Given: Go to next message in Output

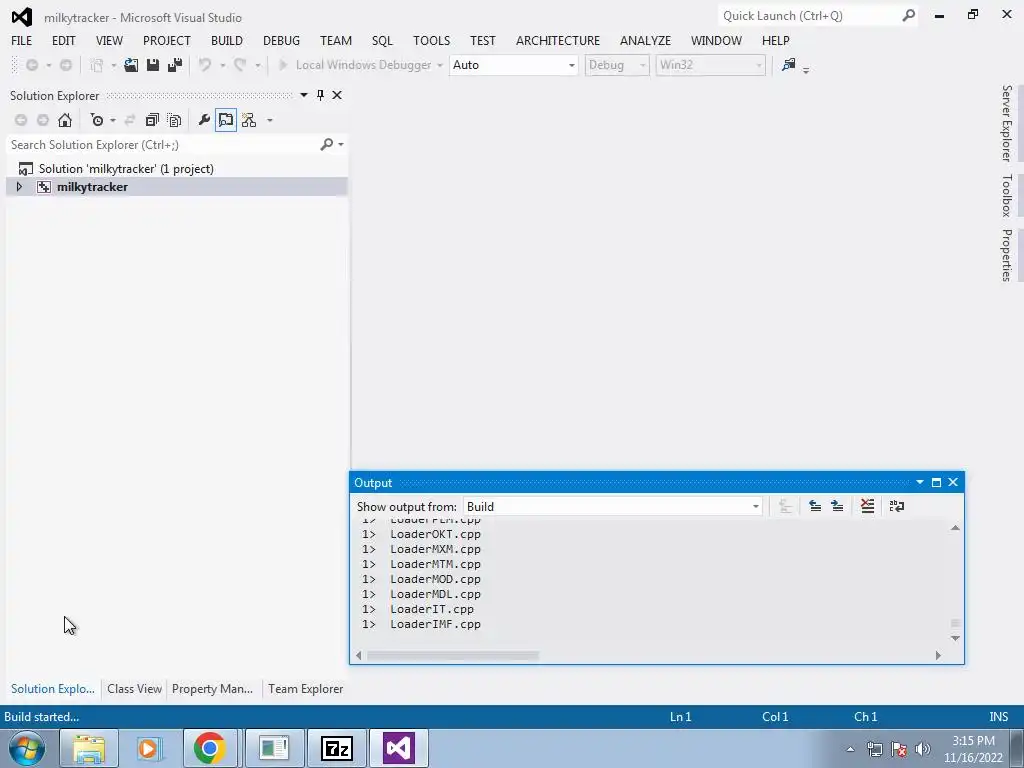Looking at the screenshot, I should click(x=837, y=506).
